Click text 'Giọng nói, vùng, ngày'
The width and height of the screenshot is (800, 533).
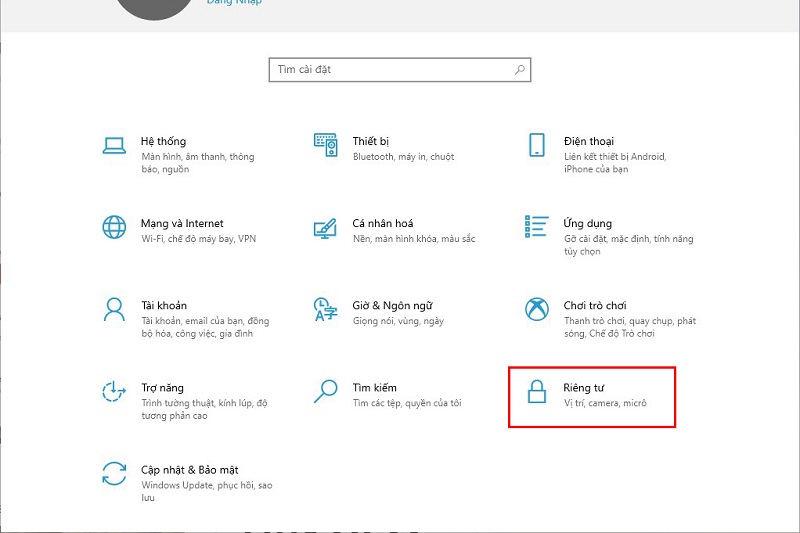(x=398, y=321)
